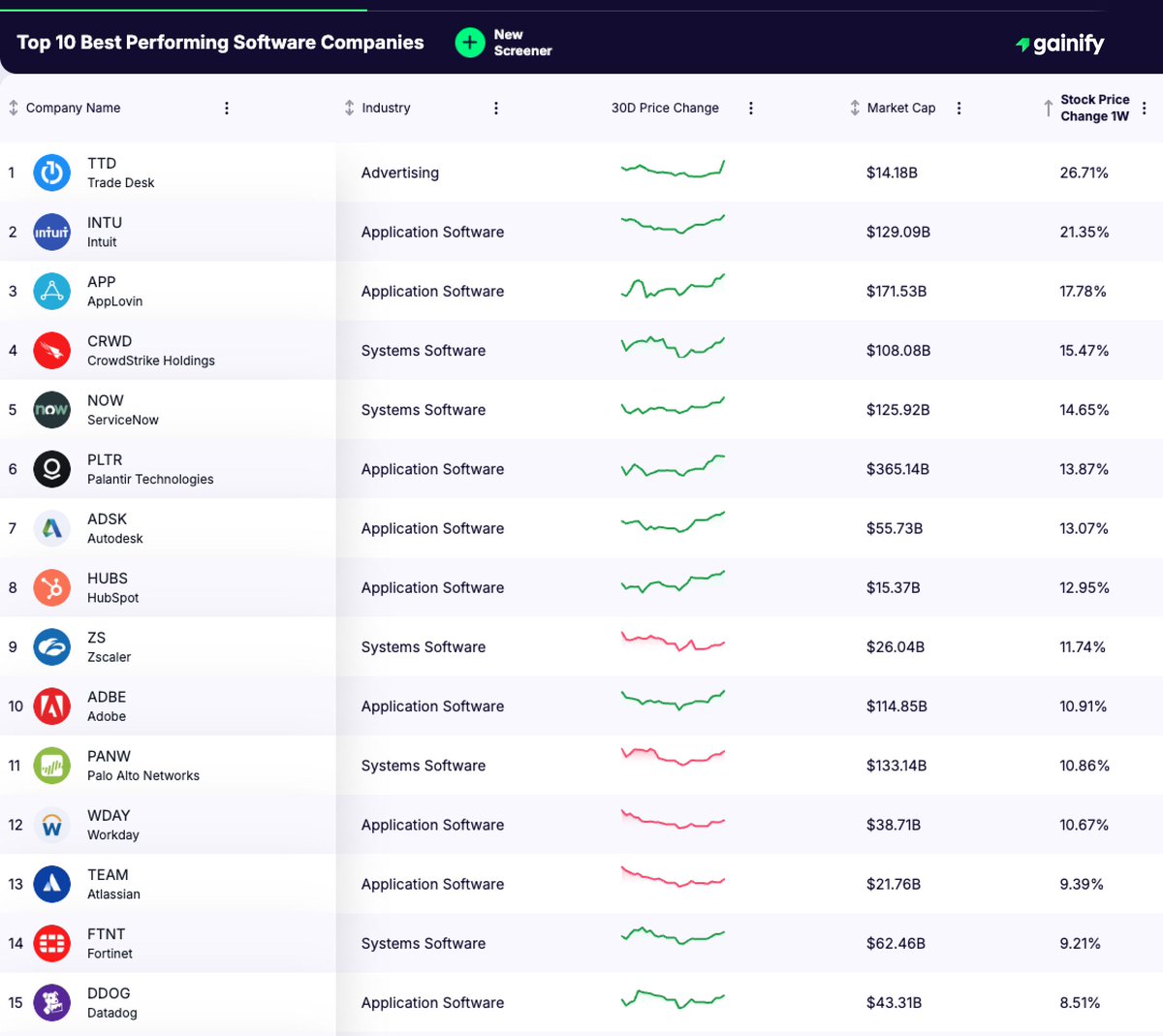Click ServiceNow's Systems Software cell
The image size is (1163, 1036).
pyautogui.click(x=424, y=410)
